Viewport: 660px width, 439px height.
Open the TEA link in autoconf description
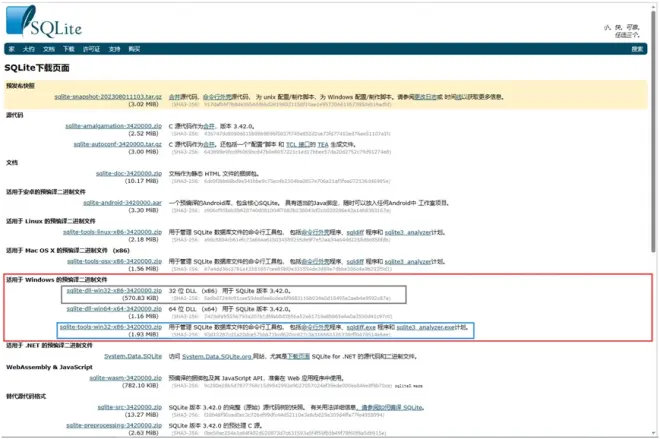coord(323,144)
